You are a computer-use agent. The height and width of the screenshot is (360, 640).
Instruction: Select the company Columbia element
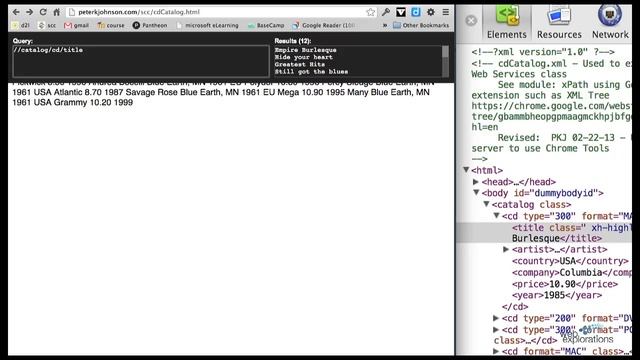571,272
